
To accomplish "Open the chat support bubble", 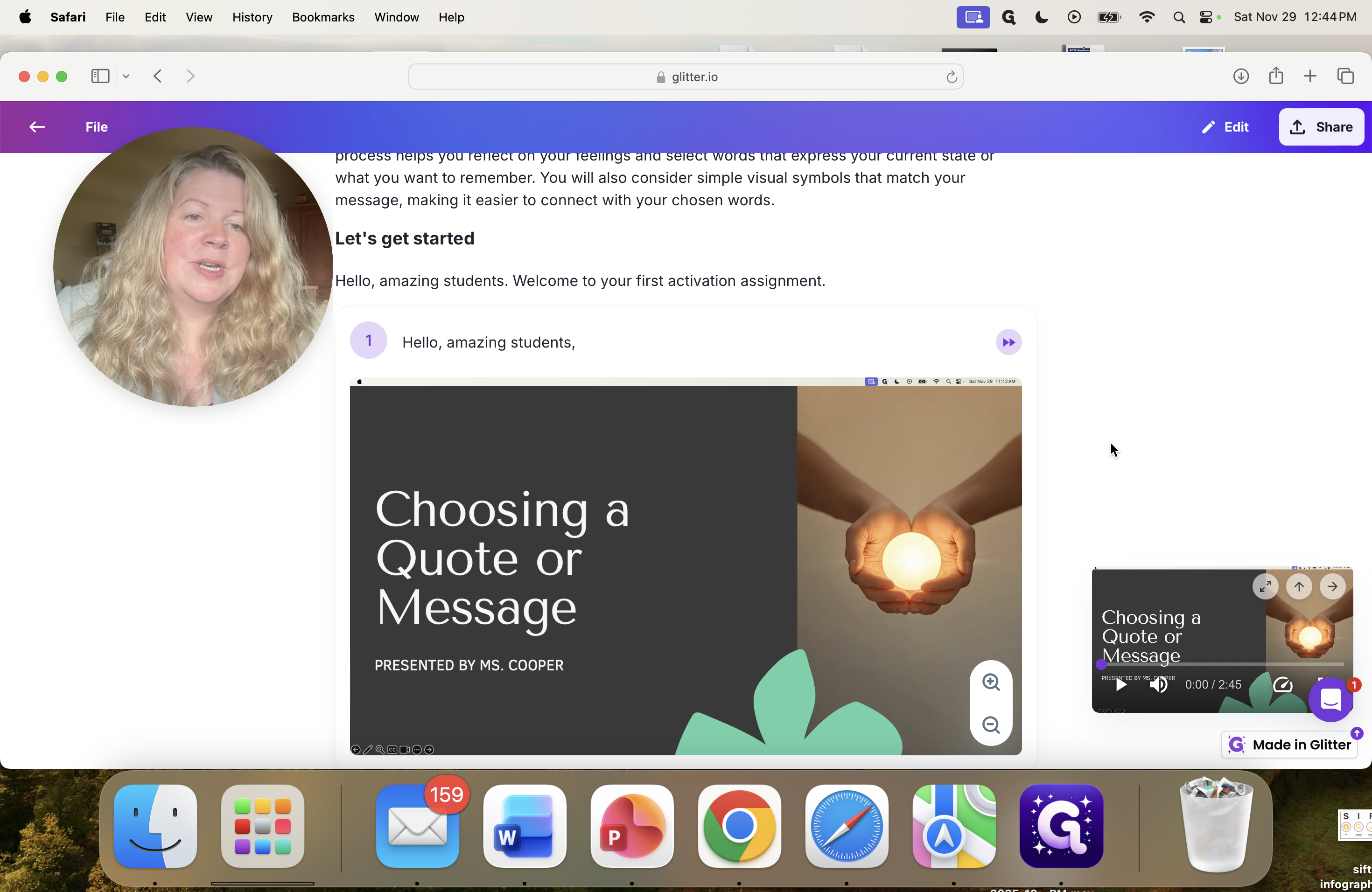I will [x=1330, y=700].
